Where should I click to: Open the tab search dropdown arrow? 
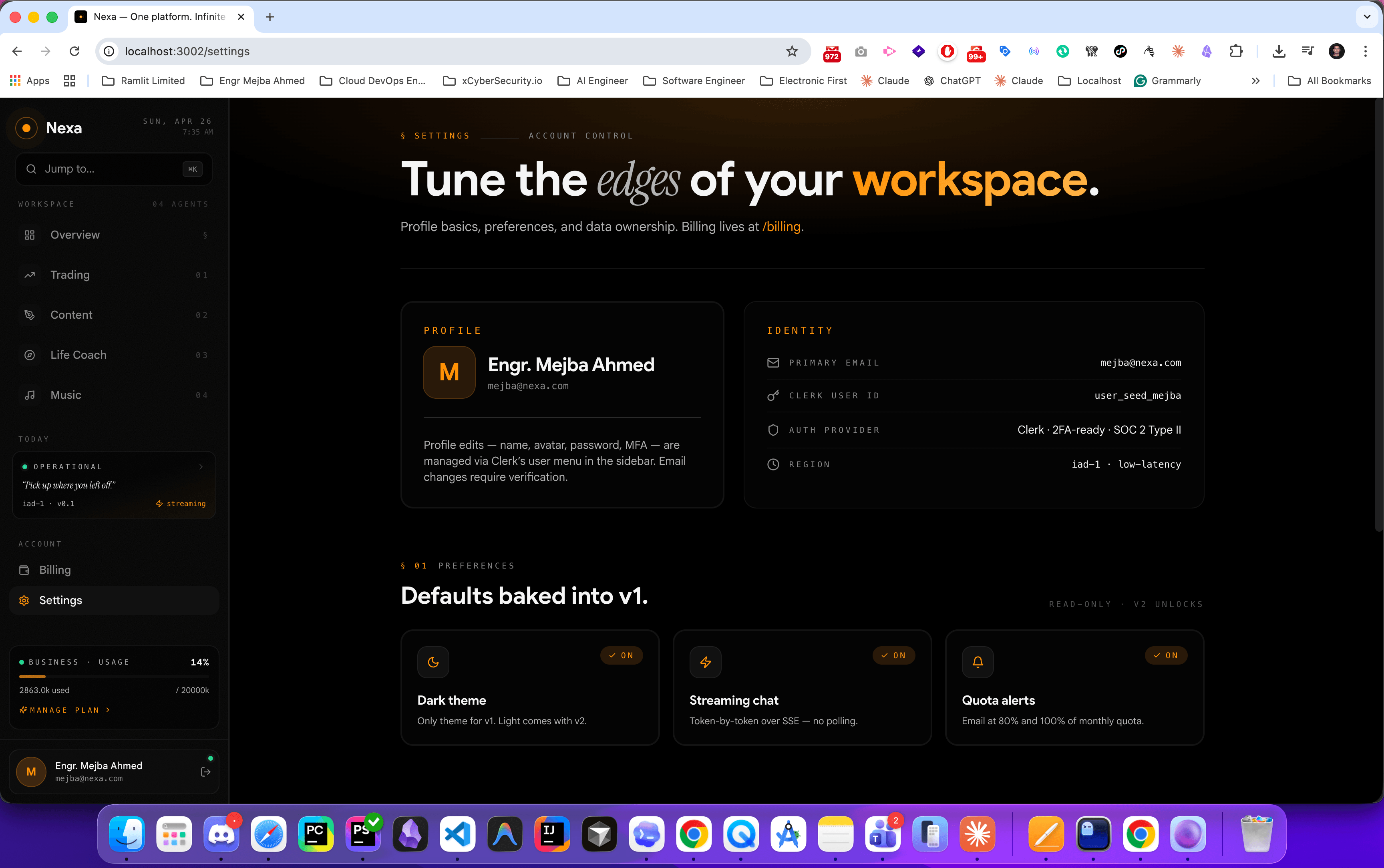(1367, 17)
